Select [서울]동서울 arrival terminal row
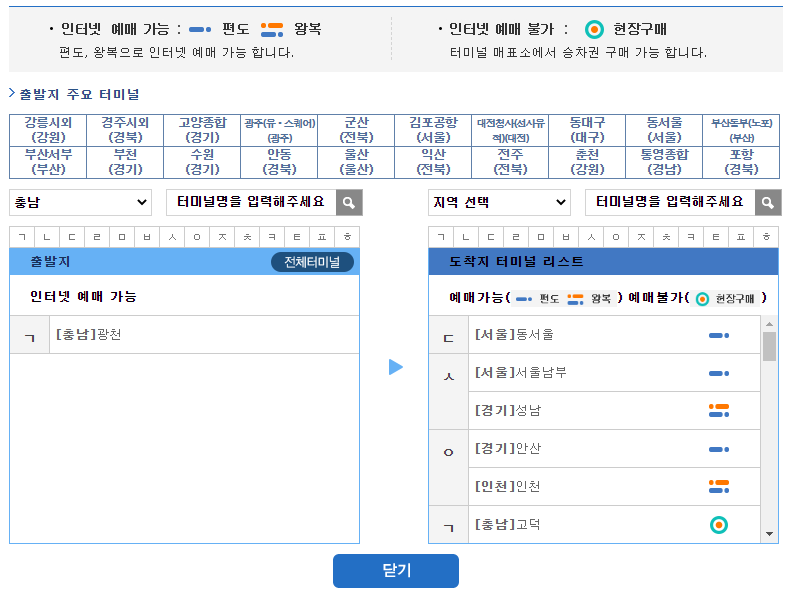This screenshot has width=792, height=591. 614,335
